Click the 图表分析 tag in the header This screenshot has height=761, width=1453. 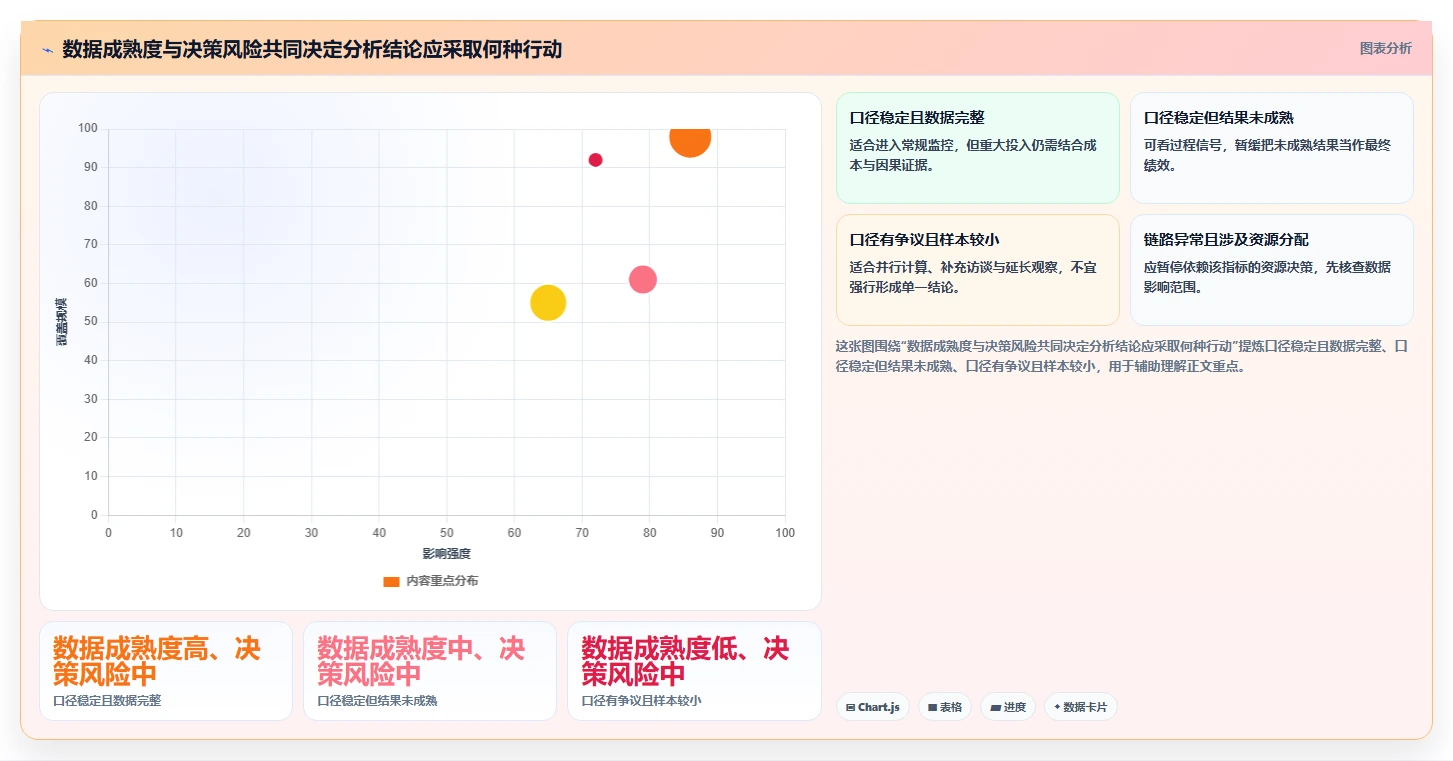(1385, 48)
